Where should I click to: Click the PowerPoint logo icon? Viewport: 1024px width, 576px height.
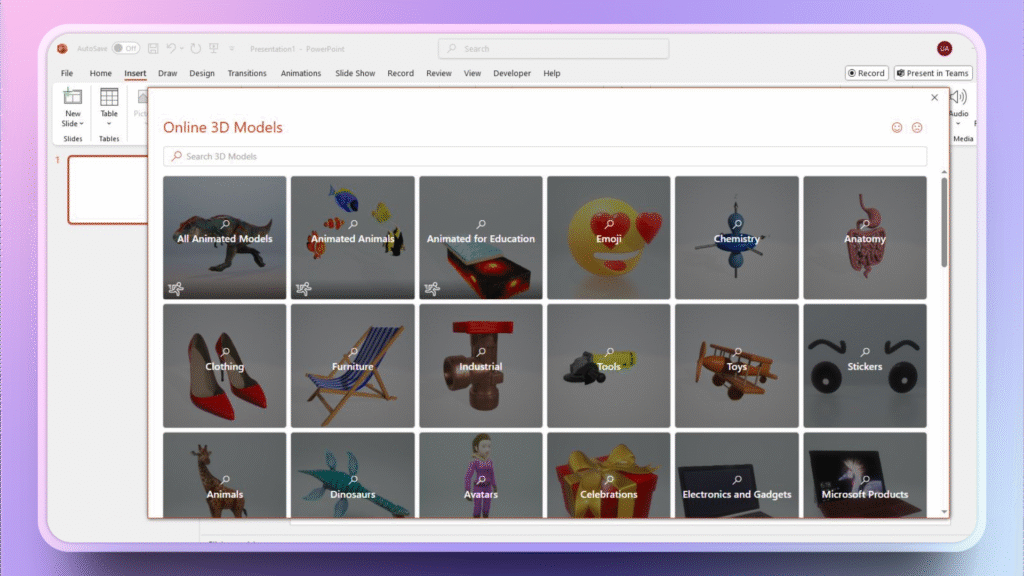[62, 48]
